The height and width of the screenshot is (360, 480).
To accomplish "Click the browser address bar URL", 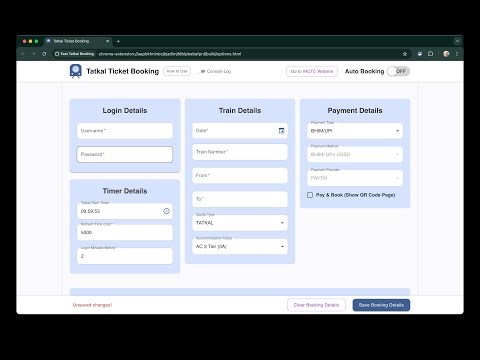I will [170, 54].
